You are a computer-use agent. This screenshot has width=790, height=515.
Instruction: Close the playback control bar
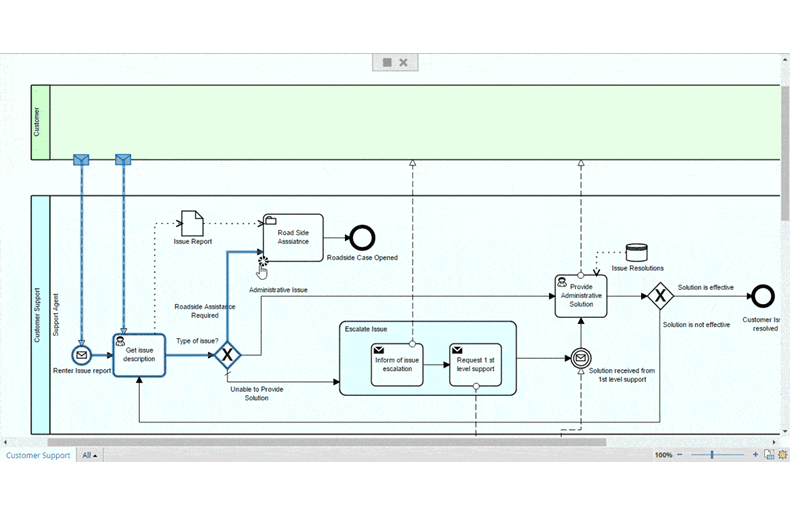(404, 62)
